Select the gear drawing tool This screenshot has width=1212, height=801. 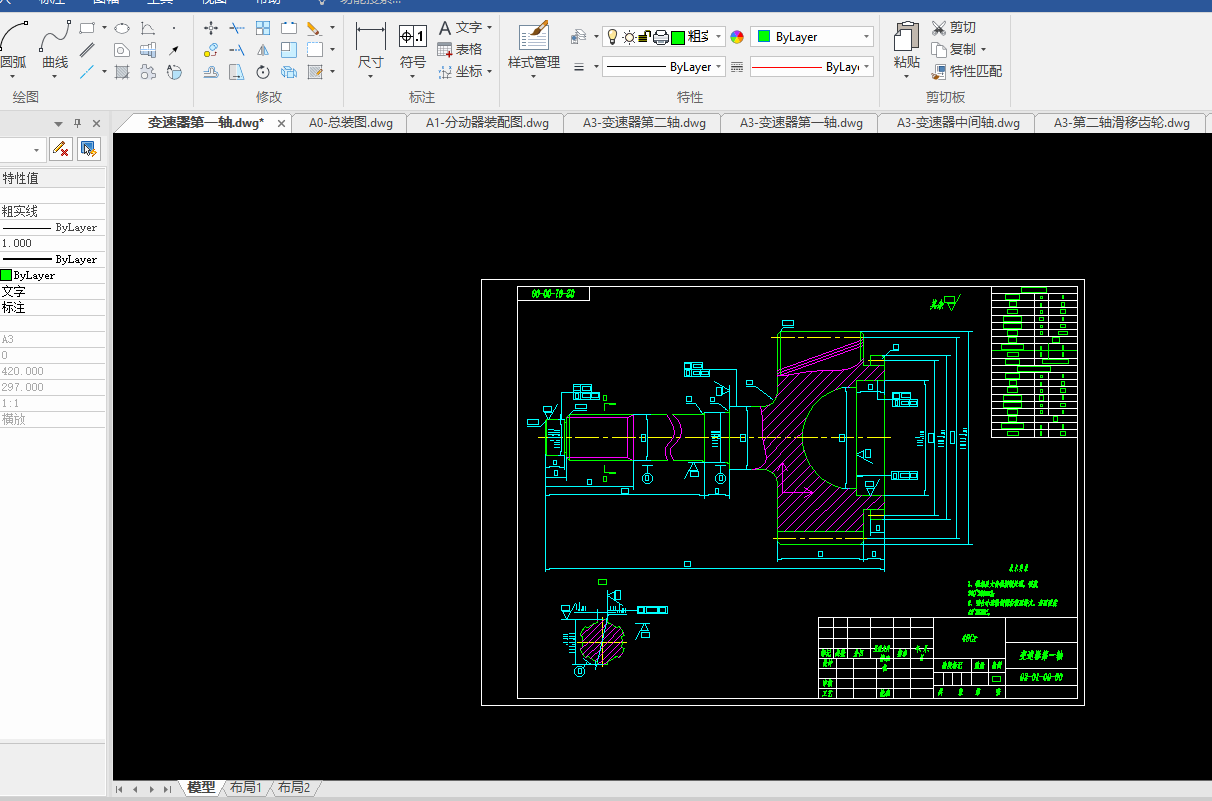(147, 72)
